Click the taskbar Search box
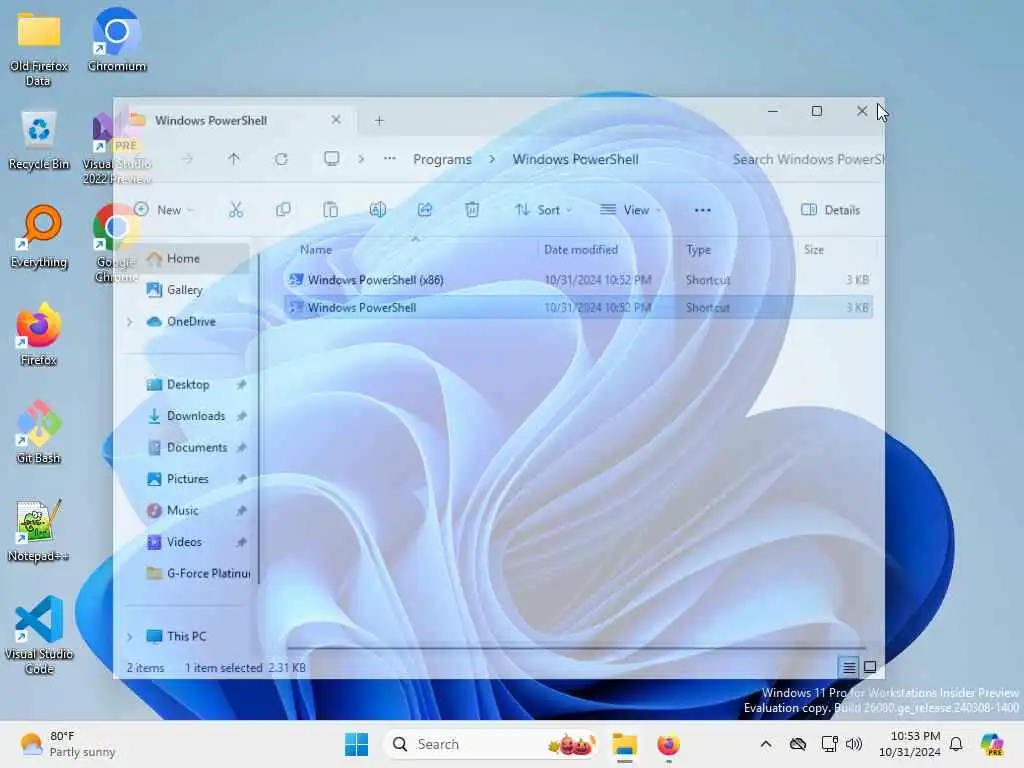The width and height of the screenshot is (1024, 768). (491, 744)
